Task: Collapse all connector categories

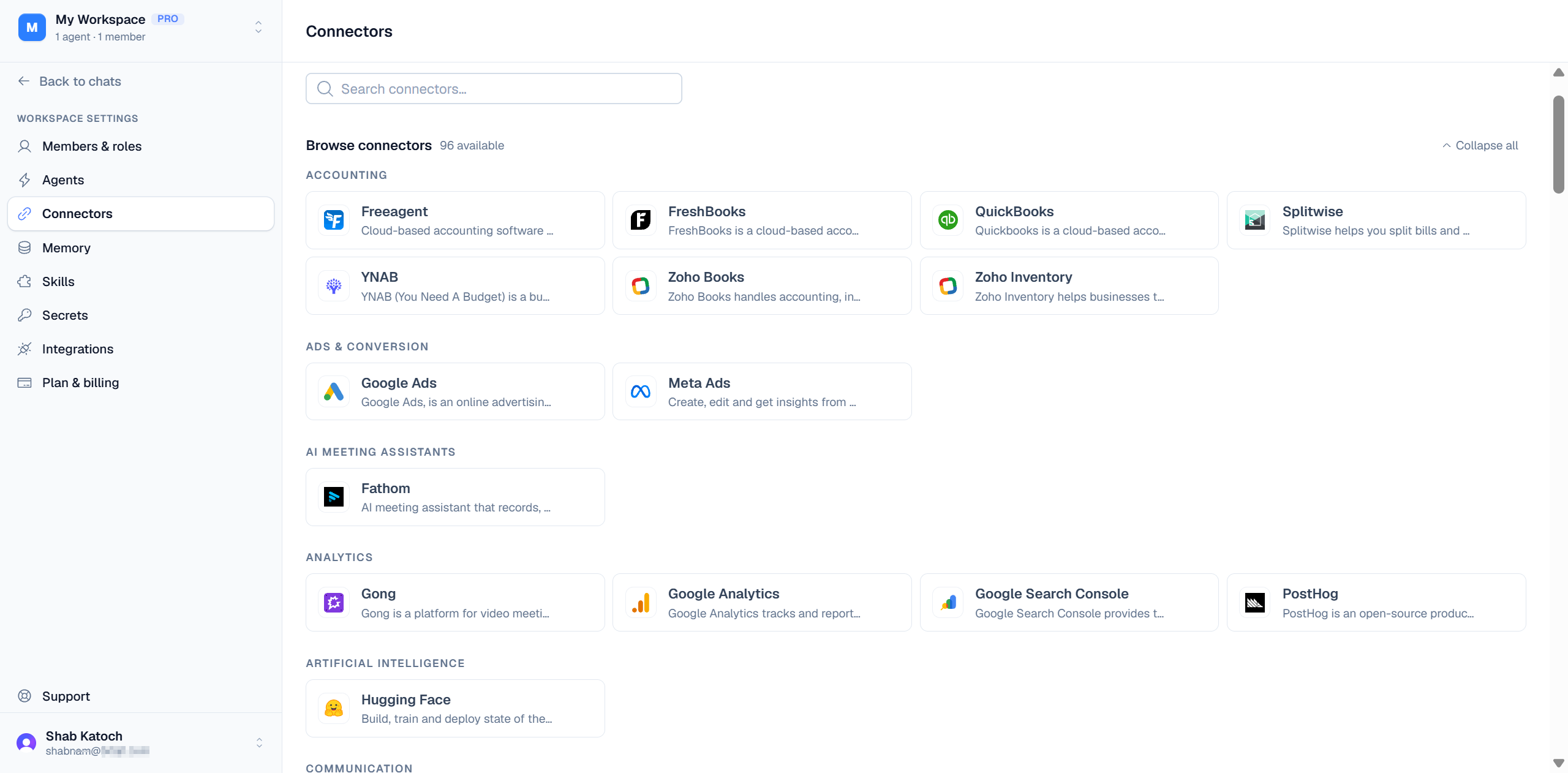Action: point(1480,146)
